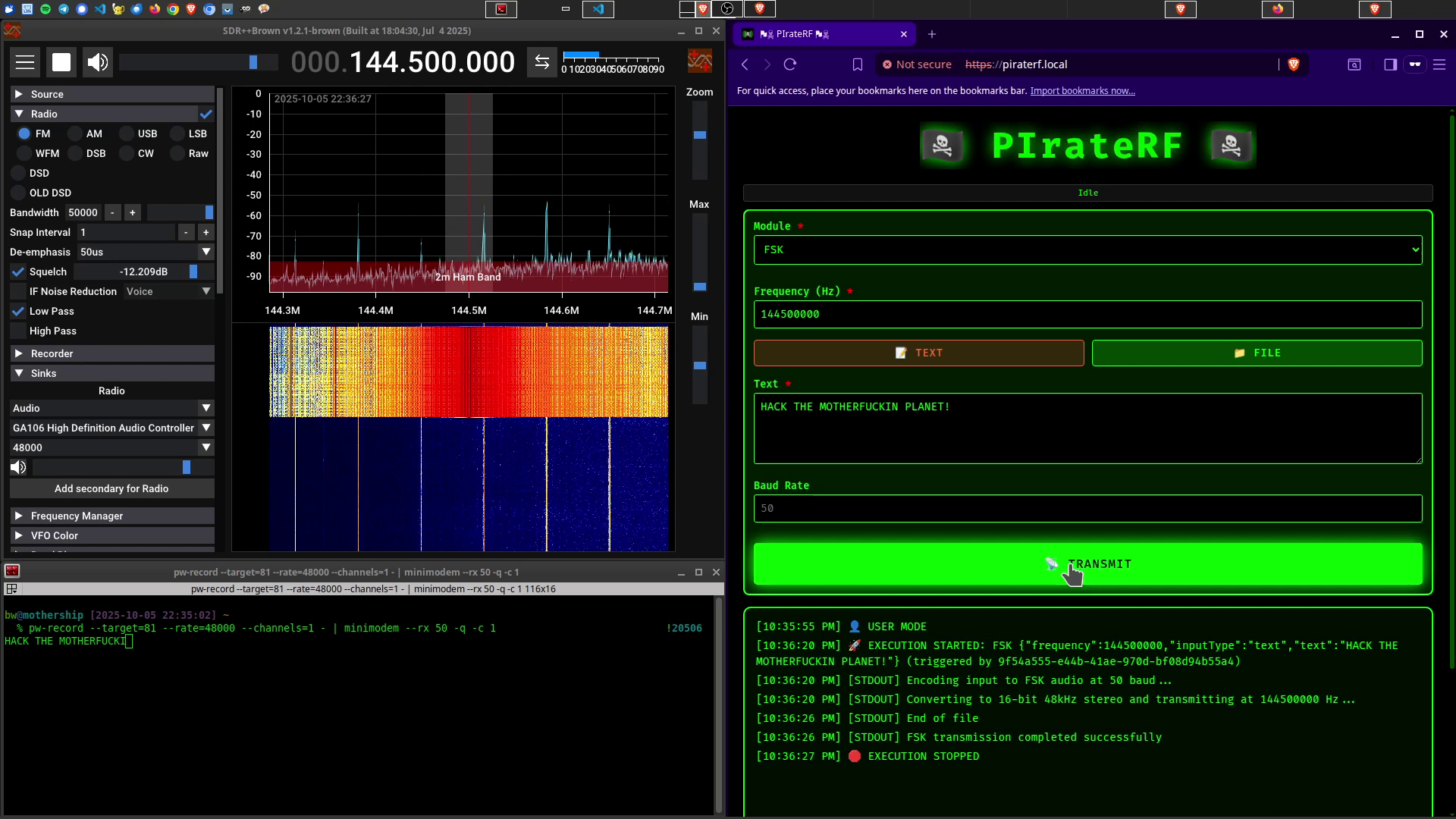Click the SDR++ waveform logo icon

(699, 61)
